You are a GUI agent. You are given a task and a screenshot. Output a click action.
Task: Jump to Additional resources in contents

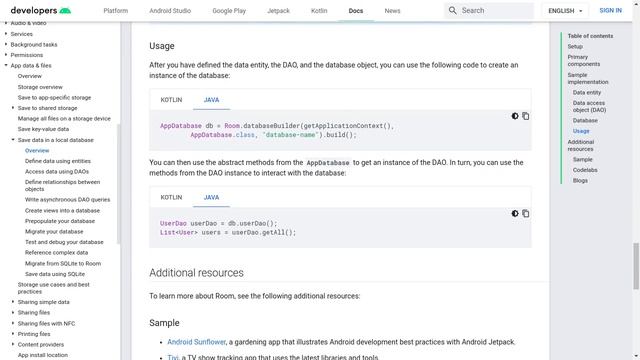pyautogui.click(x=580, y=146)
